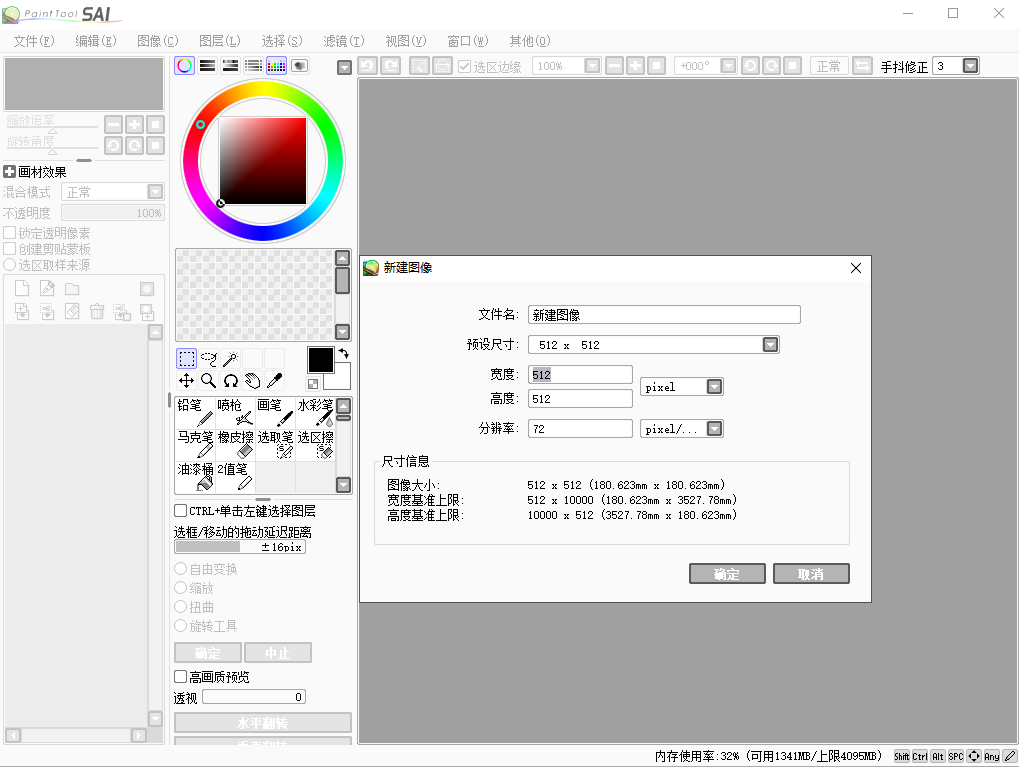Open the 滤镜 menu
Image resolution: width=1019 pixels, height=767 pixels.
coord(343,41)
